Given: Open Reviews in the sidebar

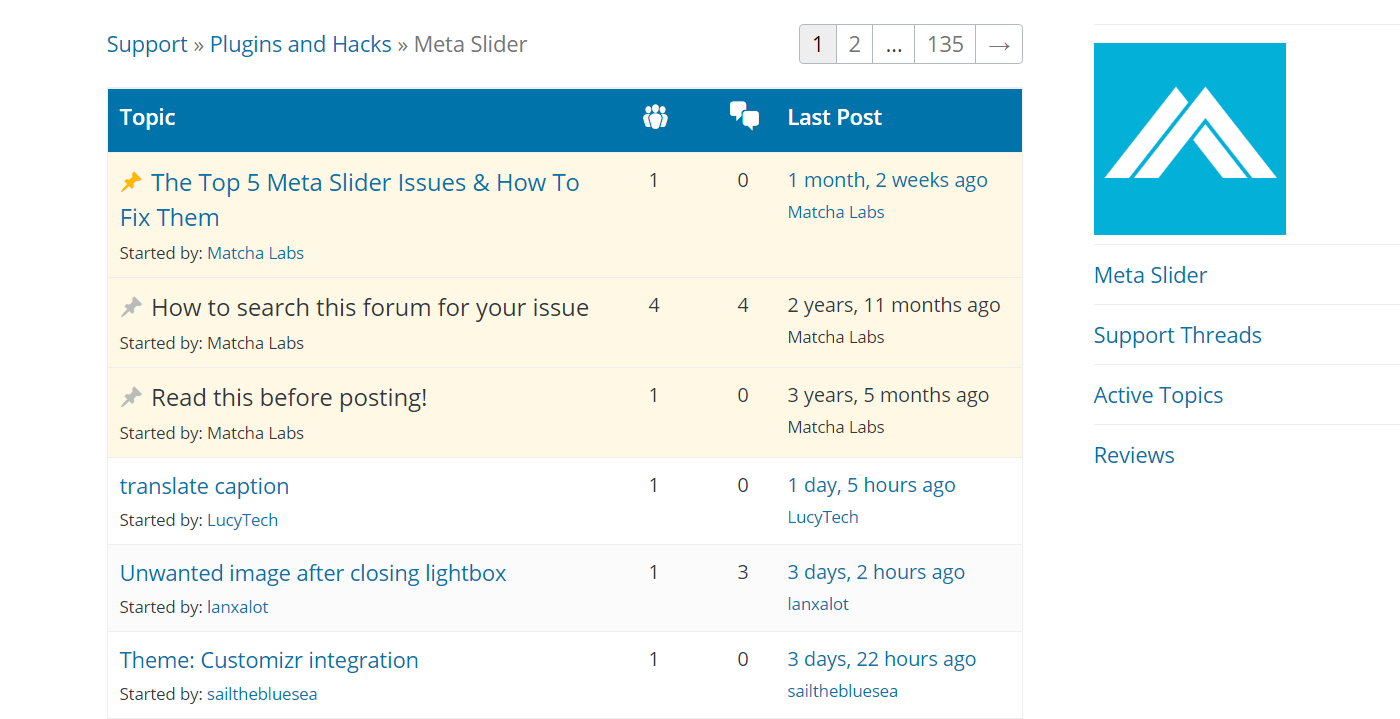Looking at the screenshot, I should (1134, 455).
